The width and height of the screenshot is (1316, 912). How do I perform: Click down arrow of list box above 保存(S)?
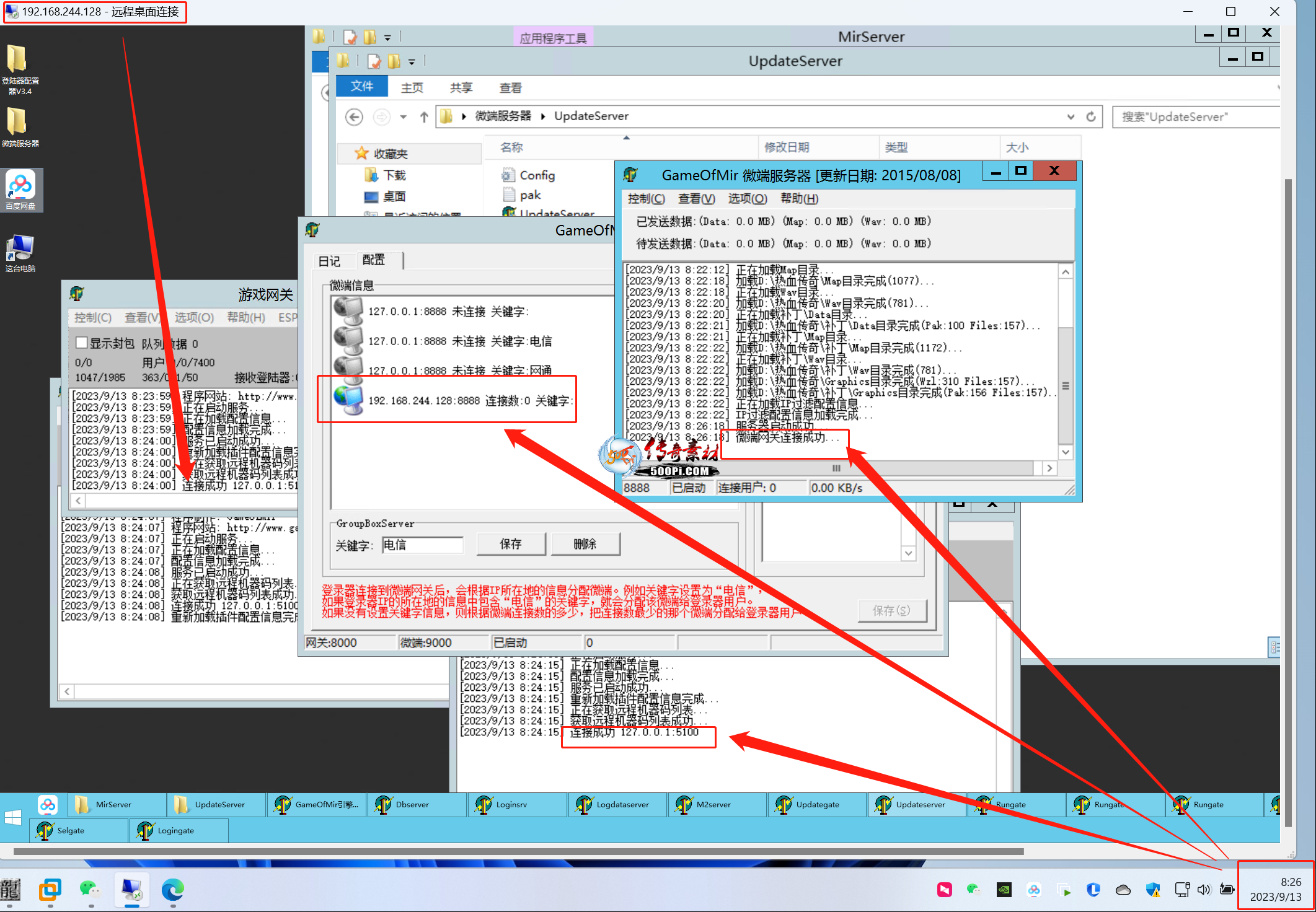pos(908,553)
